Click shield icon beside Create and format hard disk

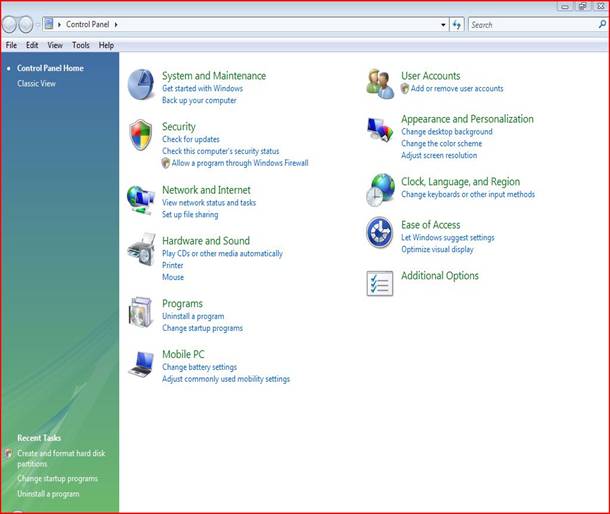[x=9, y=454]
